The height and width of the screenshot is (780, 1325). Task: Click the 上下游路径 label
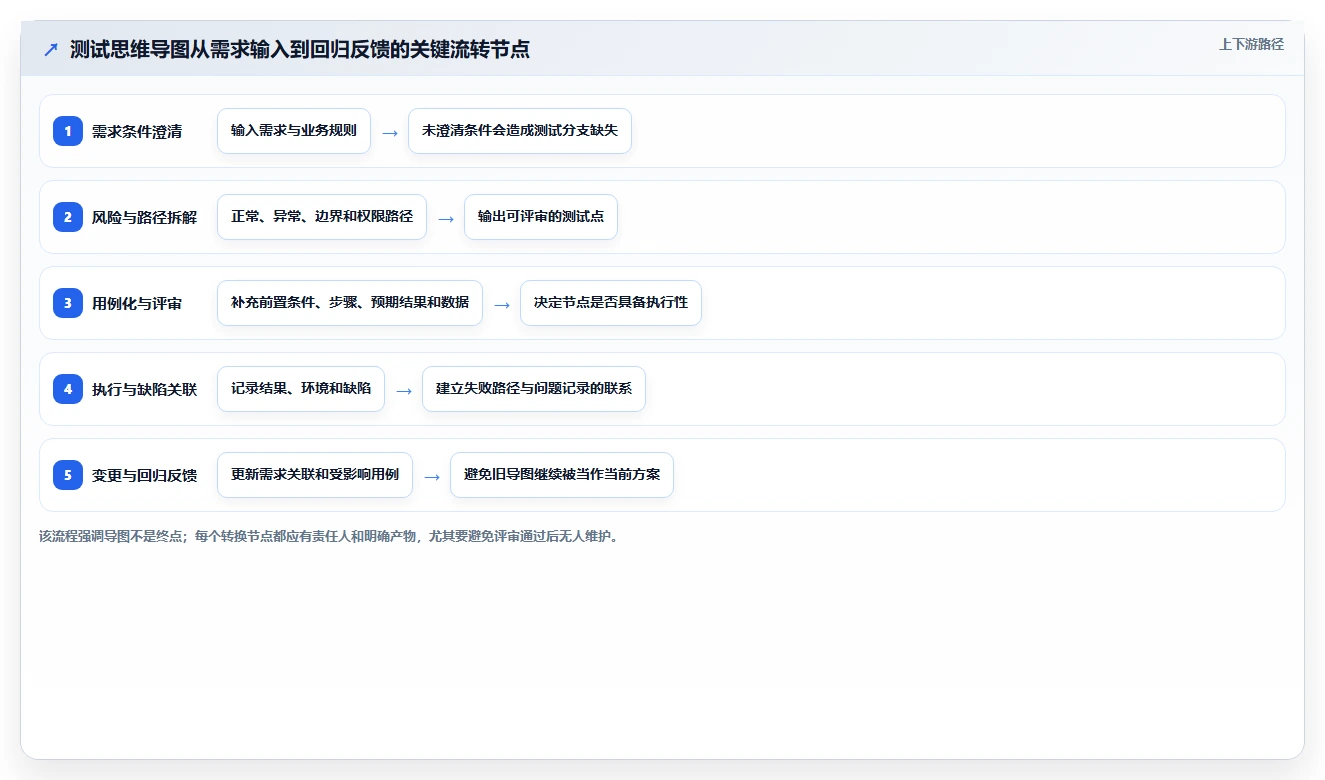[1251, 44]
